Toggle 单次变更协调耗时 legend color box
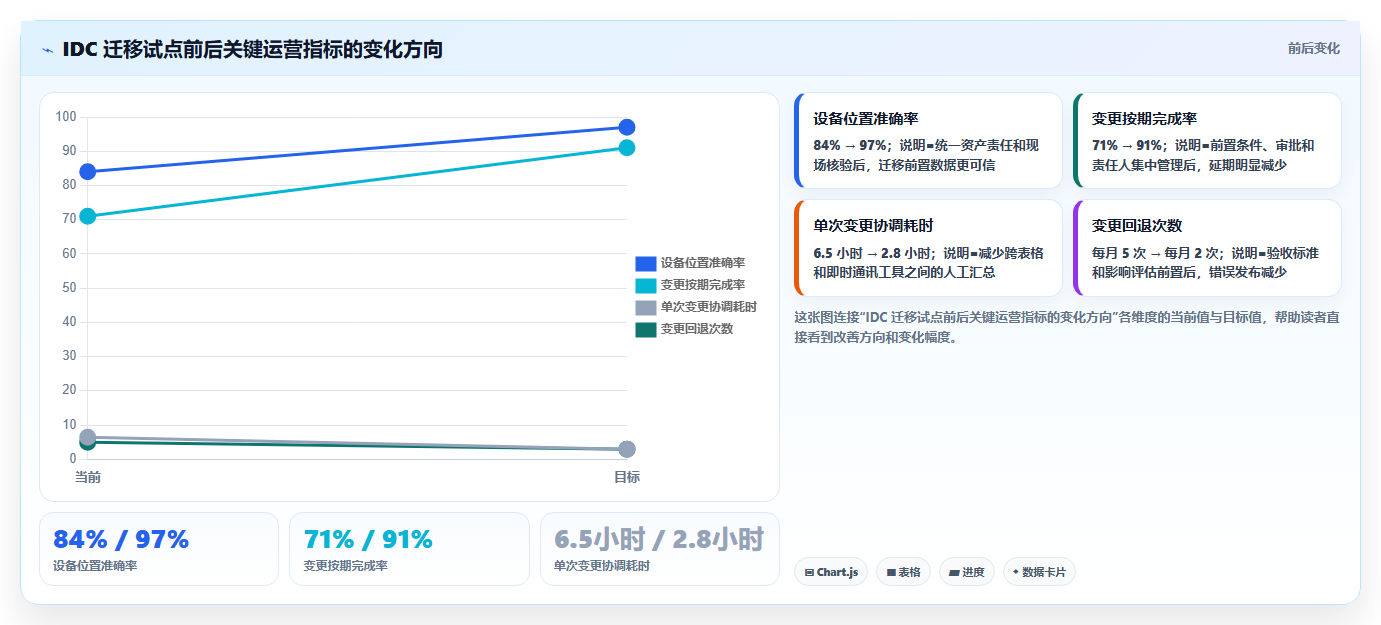 click(x=646, y=307)
